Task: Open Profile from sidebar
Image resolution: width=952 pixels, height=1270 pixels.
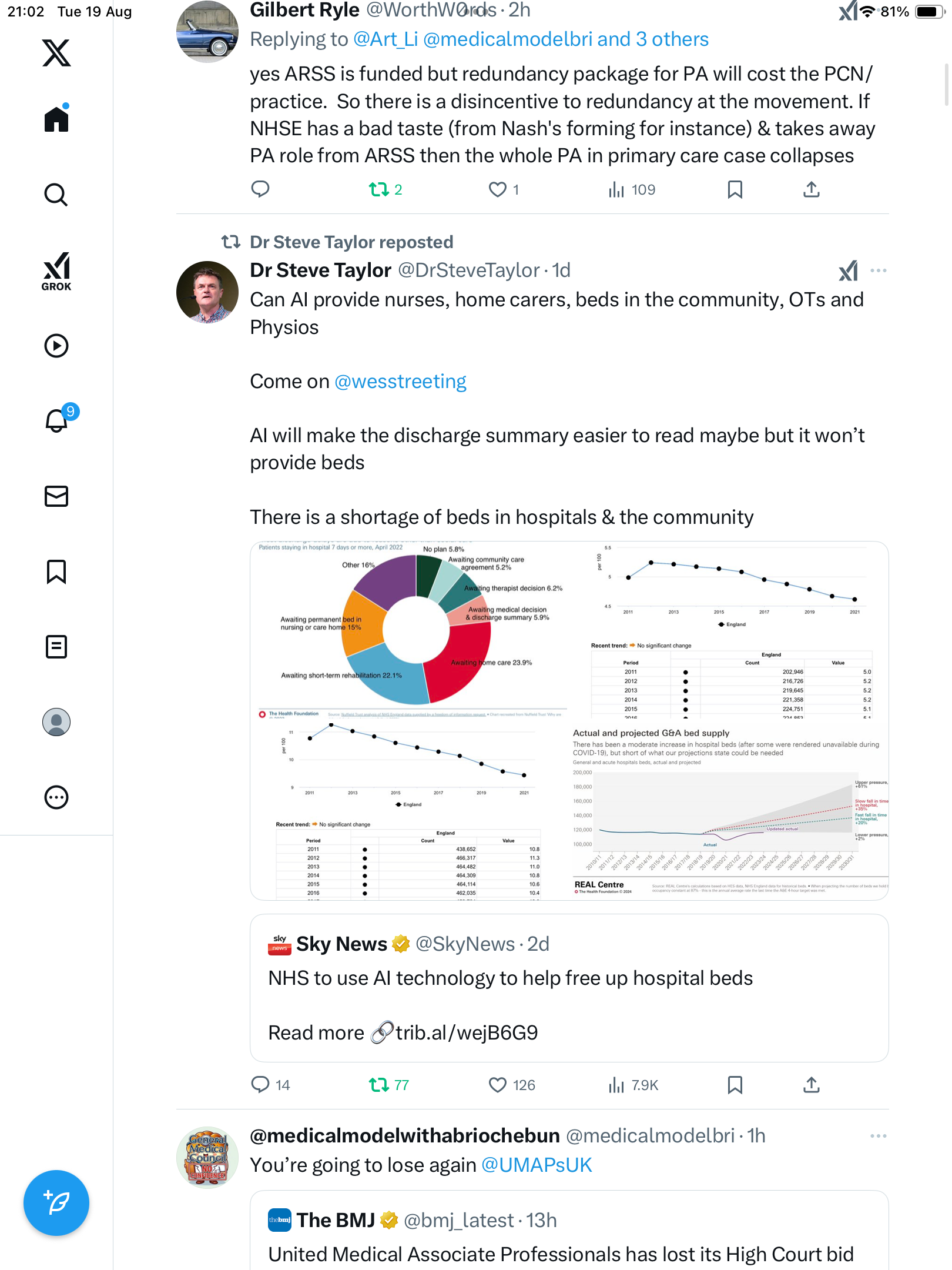Action: [56, 722]
